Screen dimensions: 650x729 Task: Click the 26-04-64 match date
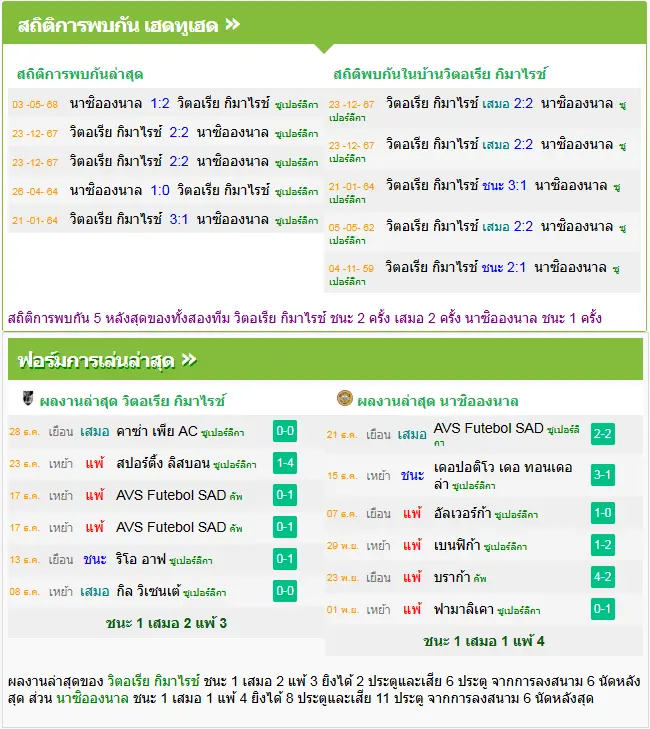coord(35,191)
